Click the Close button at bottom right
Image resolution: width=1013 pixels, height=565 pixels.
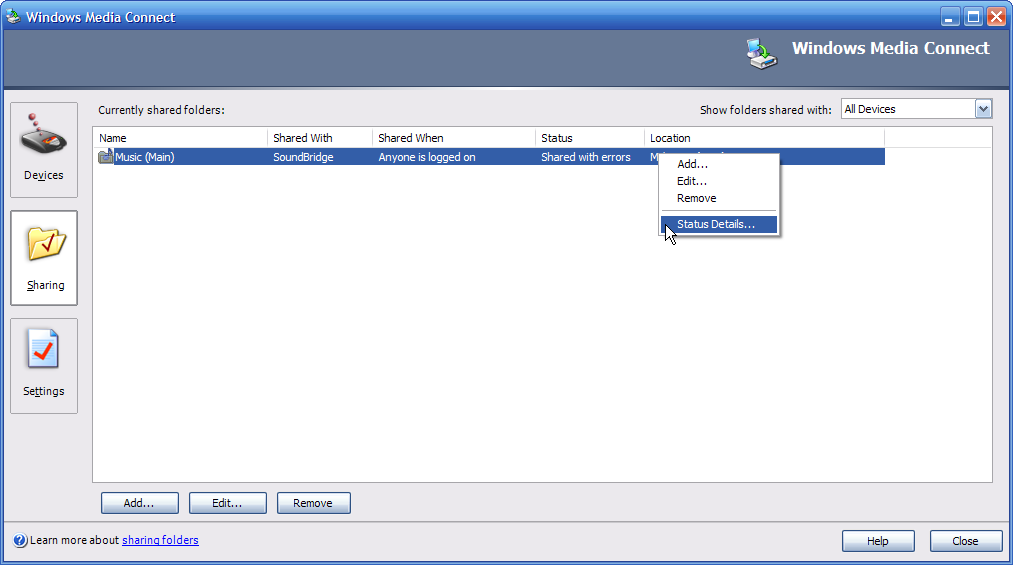[x=966, y=541]
